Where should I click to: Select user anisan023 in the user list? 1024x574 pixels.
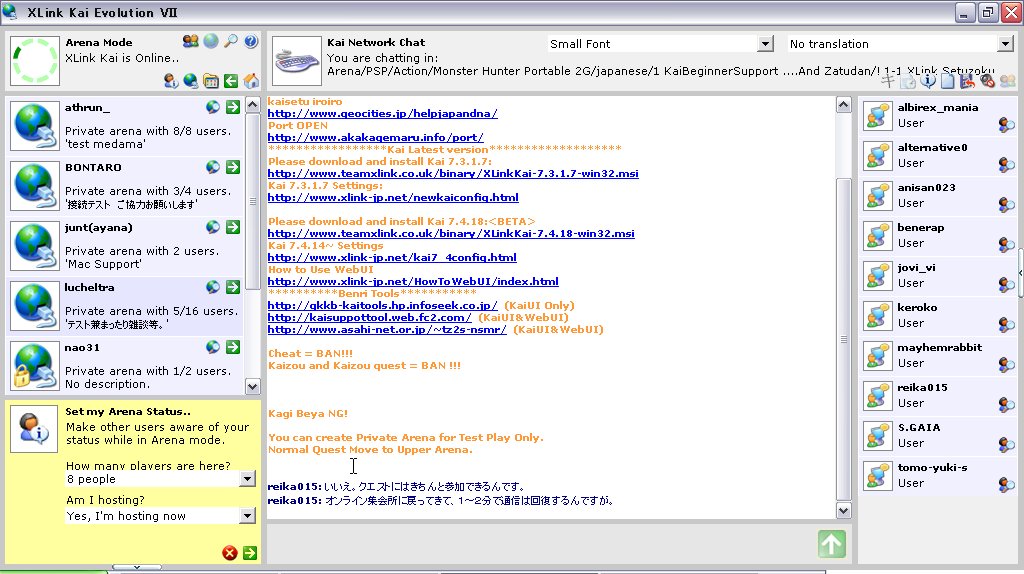(938, 196)
